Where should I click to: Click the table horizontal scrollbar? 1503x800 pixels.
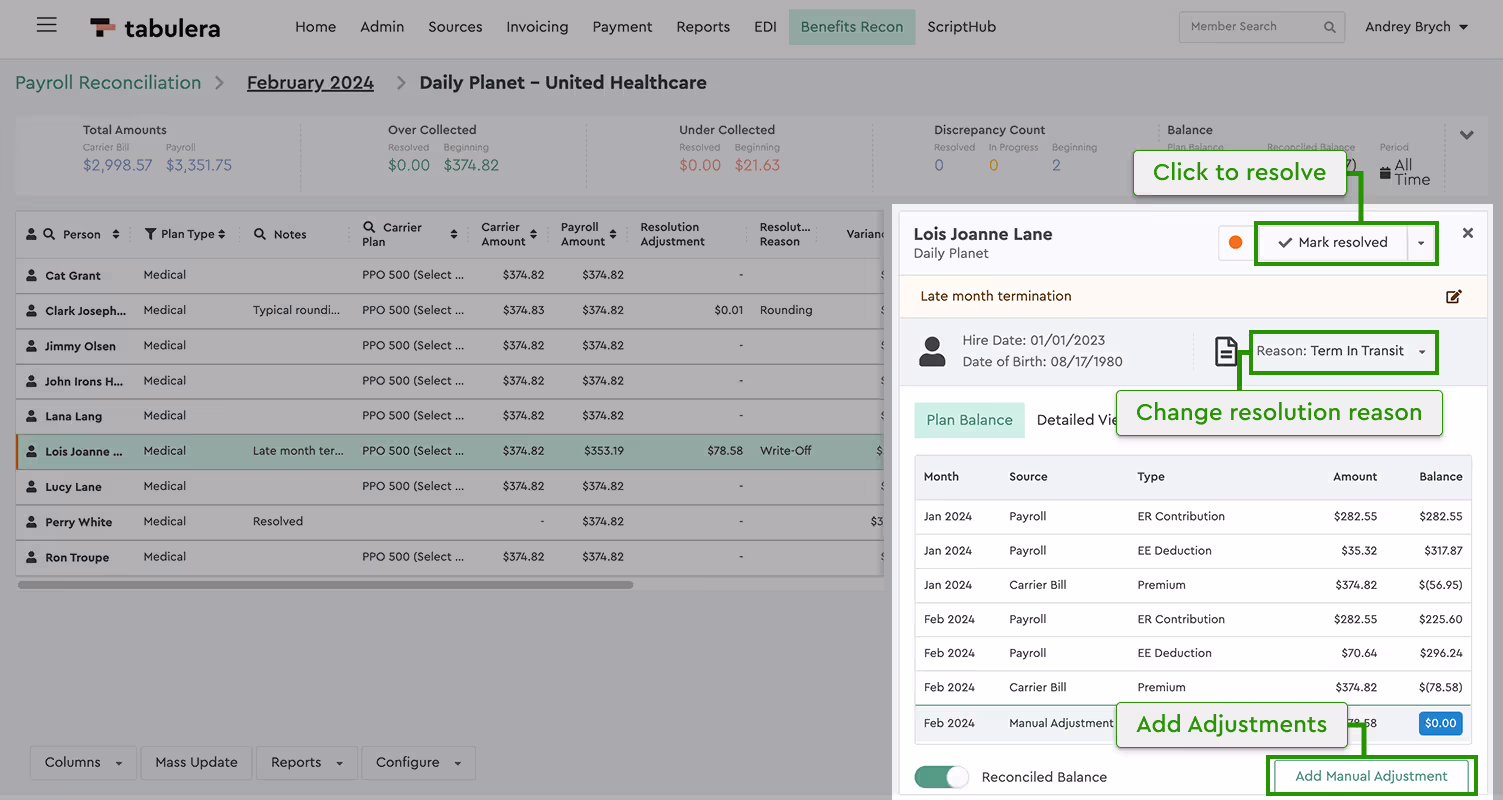click(x=325, y=585)
